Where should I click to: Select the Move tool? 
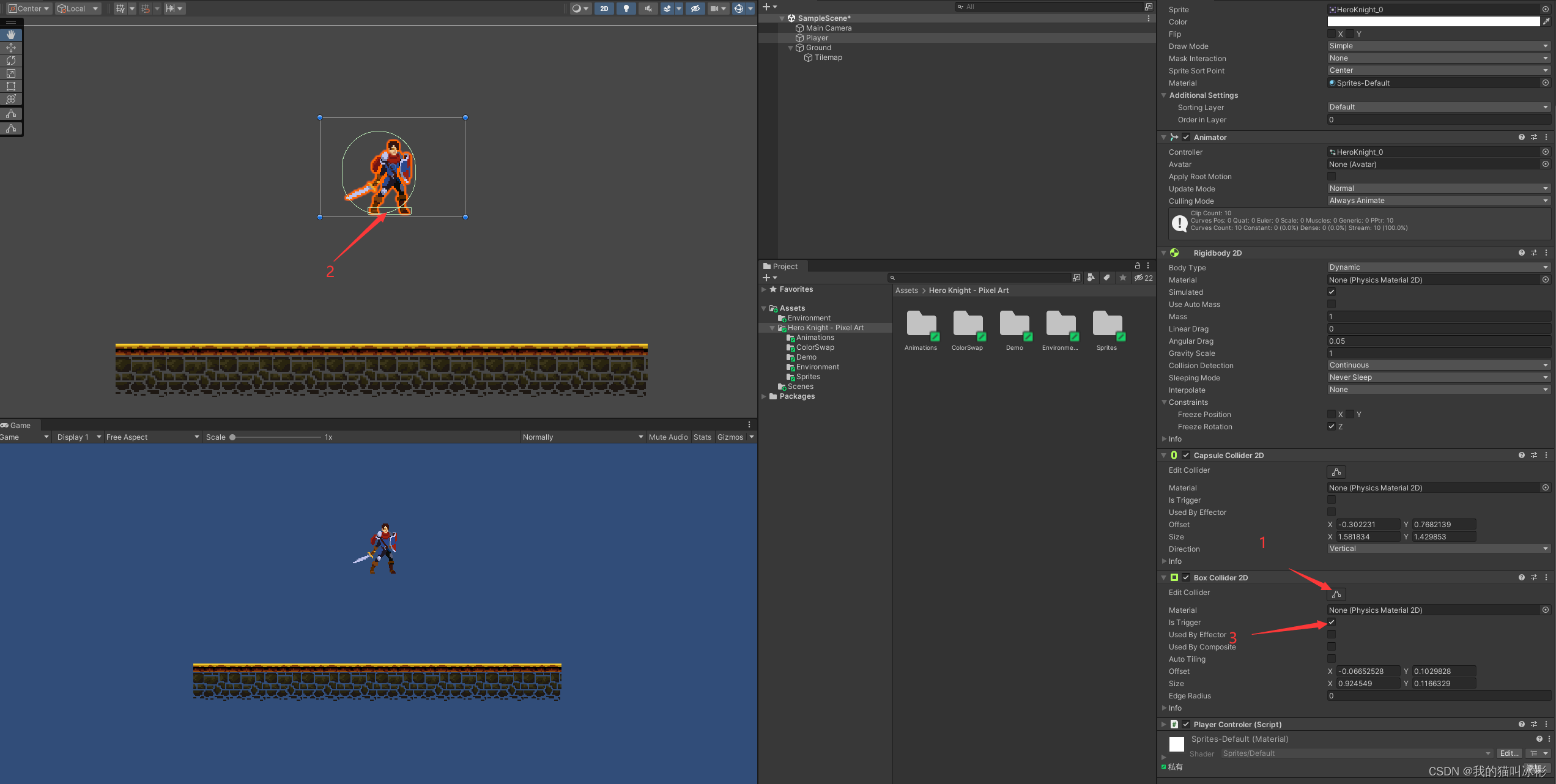[x=11, y=48]
